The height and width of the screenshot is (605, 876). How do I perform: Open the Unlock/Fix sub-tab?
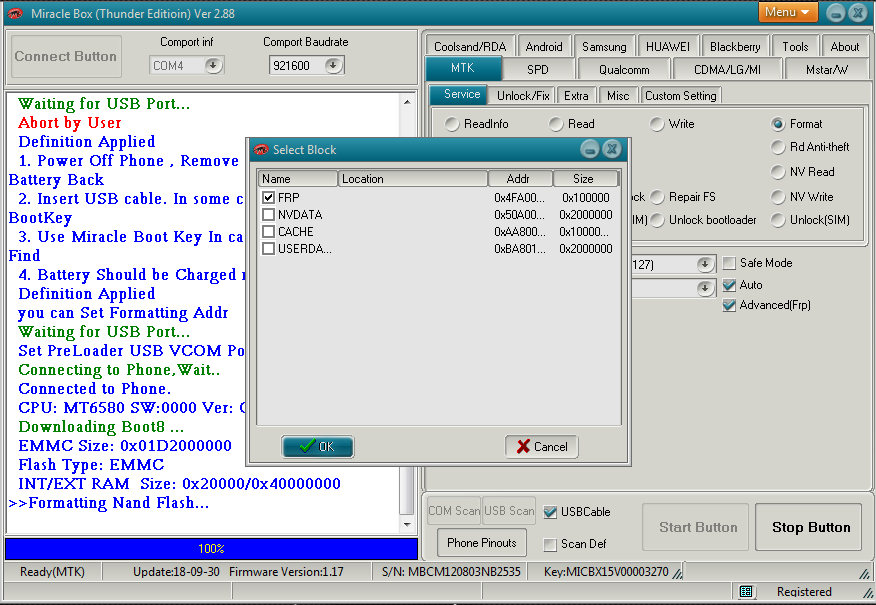[523, 96]
